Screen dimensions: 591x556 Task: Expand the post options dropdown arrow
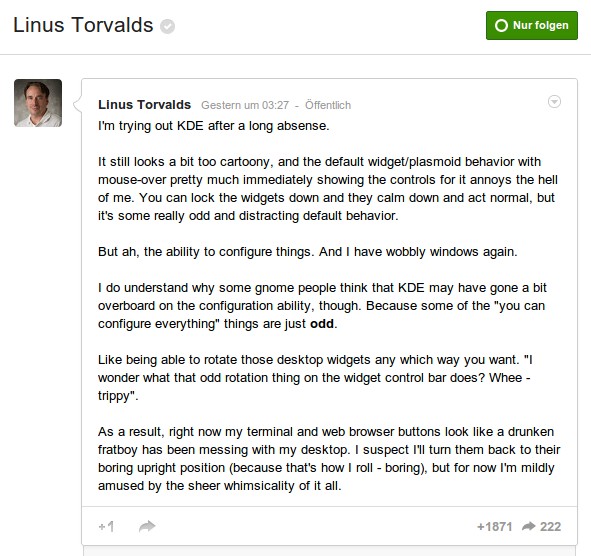pyautogui.click(x=554, y=102)
